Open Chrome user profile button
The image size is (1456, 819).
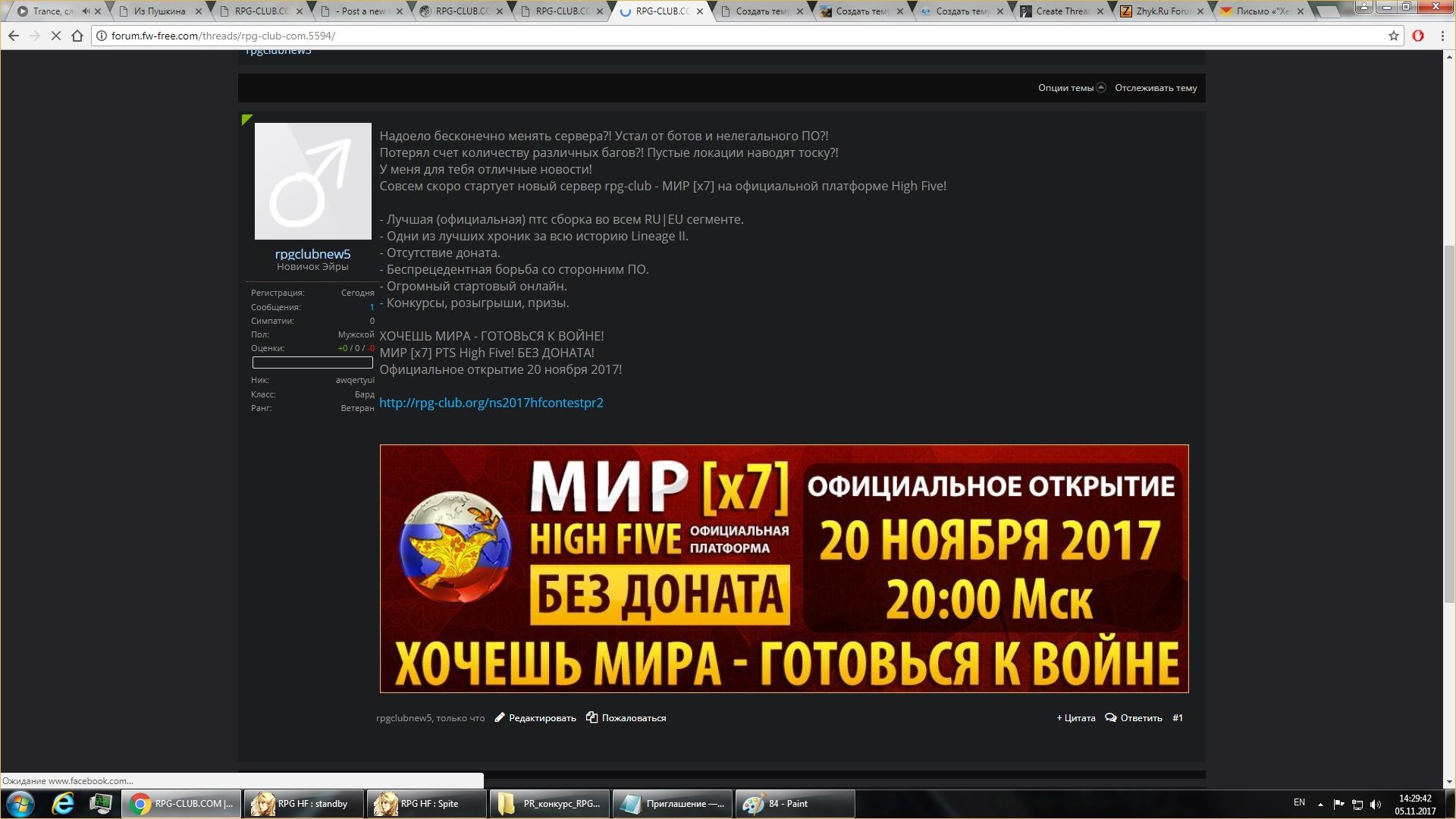(1363, 7)
